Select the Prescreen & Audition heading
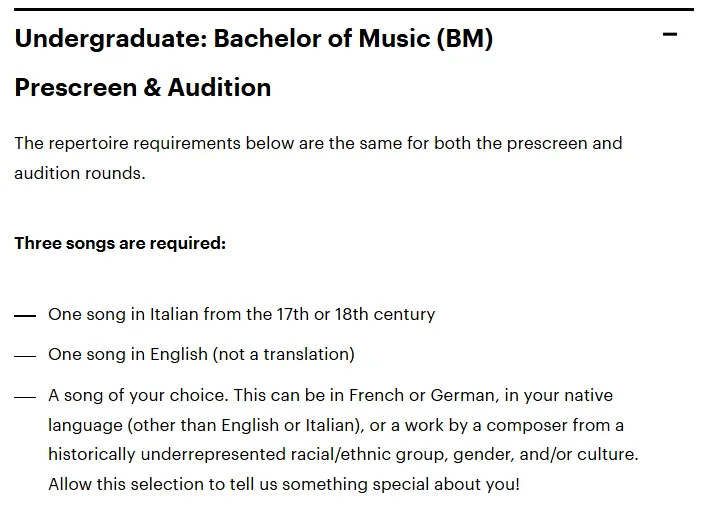Viewport: 720px width, 530px height. pyautogui.click(x=143, y=88)
